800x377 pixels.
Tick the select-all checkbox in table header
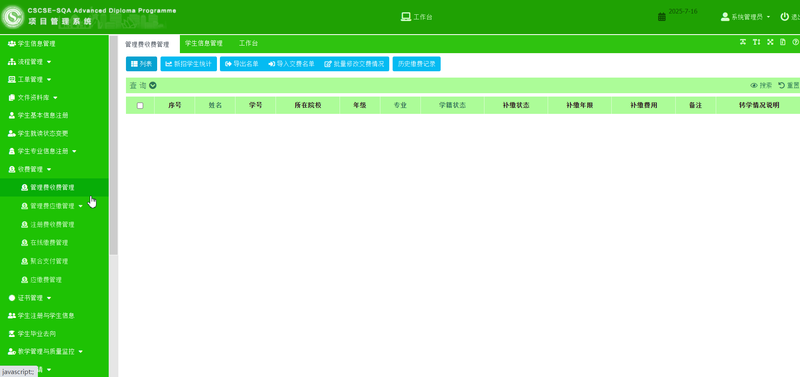[x=140, y=106]
